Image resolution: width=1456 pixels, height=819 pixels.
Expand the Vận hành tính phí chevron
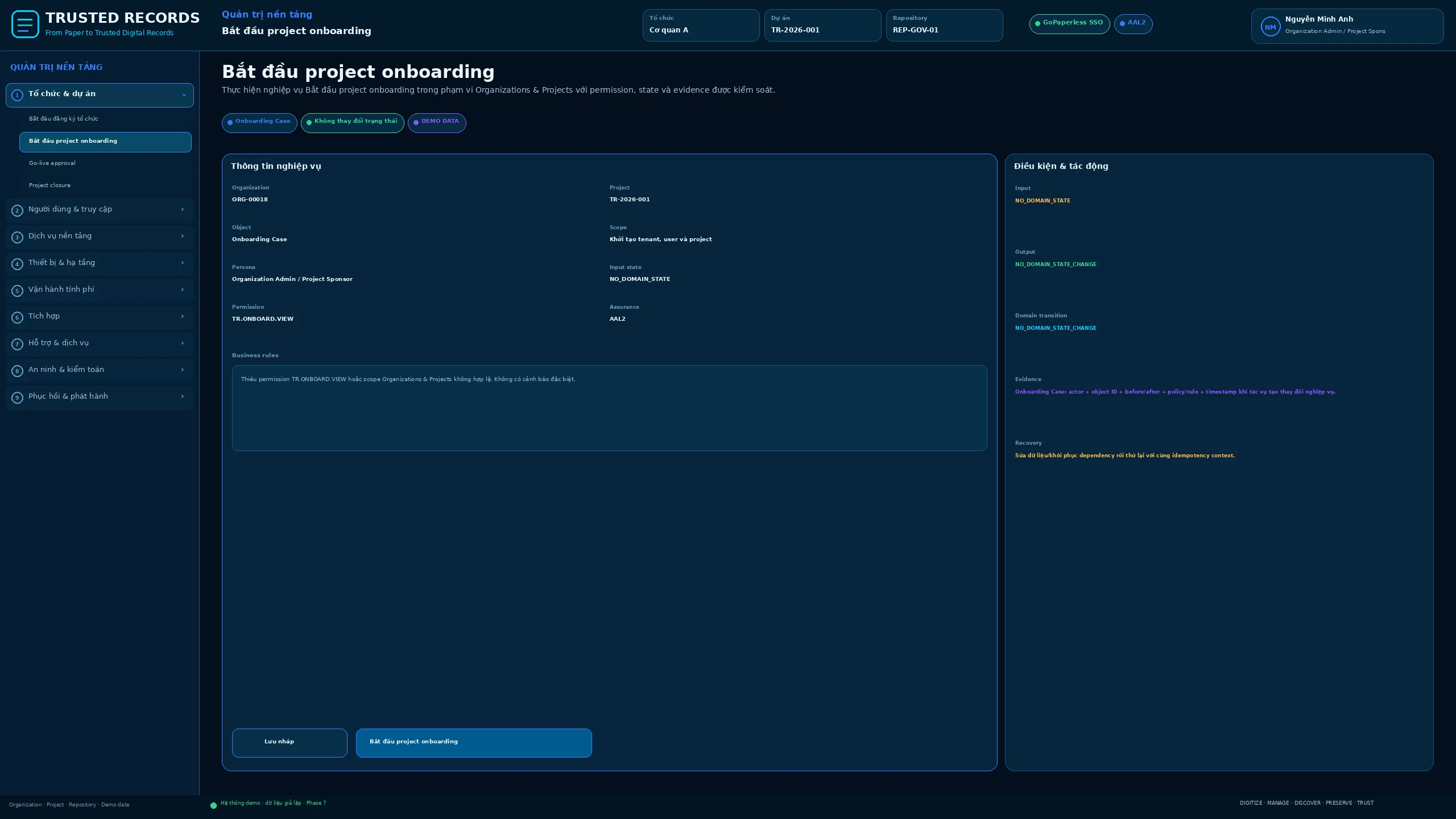pyautogui.click(x=183, y=289)
